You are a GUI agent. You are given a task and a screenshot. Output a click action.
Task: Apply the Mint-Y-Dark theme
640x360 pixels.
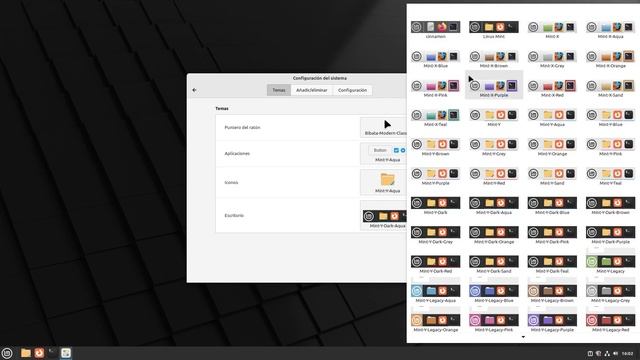436,206
